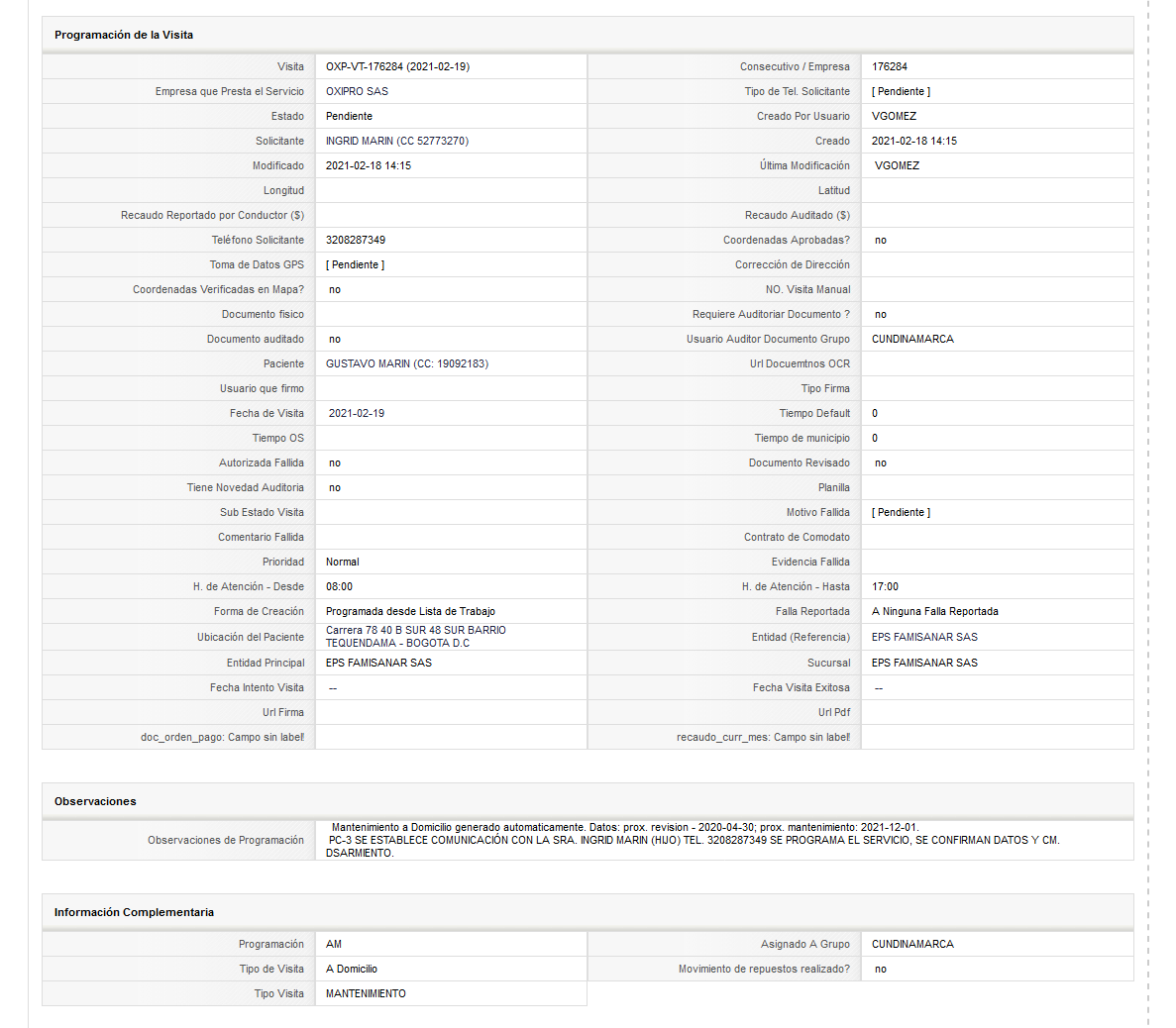The image size is (1176, 1028).
Task: Click the Sucursal EPS FAMISANAR SAS value
Action: (924, 663)
